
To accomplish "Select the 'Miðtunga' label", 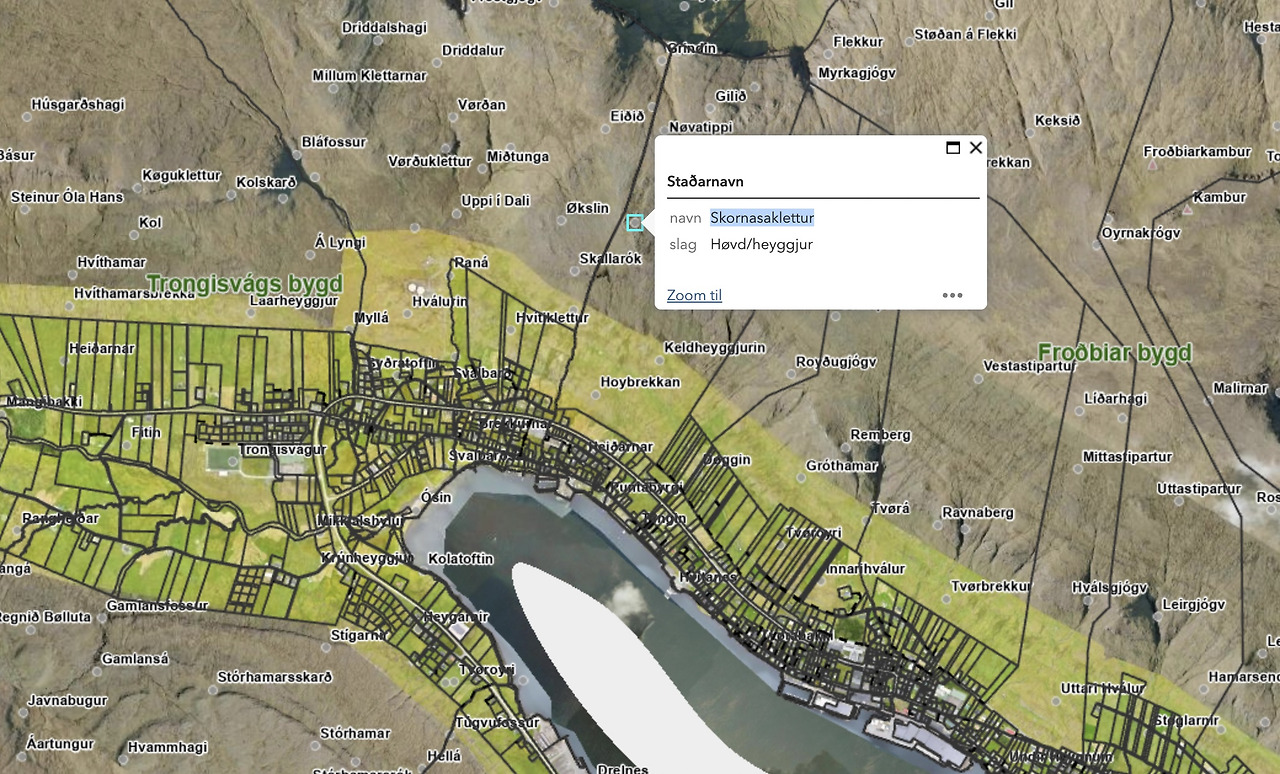I will pyautogui.click(x=518, y=156).
